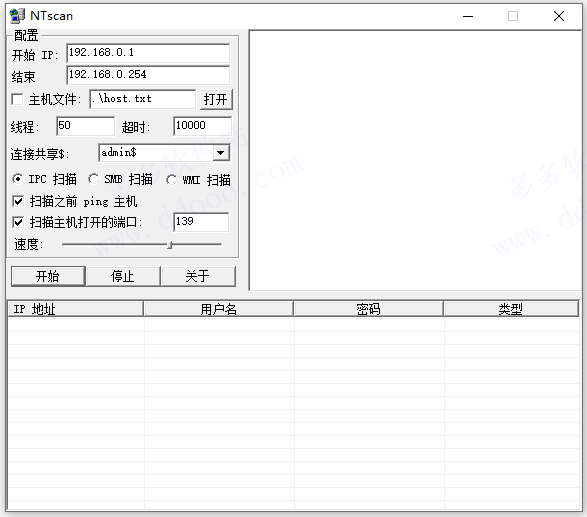Click the 类型 column header
Viewport: 587px width, 517px height.
coord(511,309)
